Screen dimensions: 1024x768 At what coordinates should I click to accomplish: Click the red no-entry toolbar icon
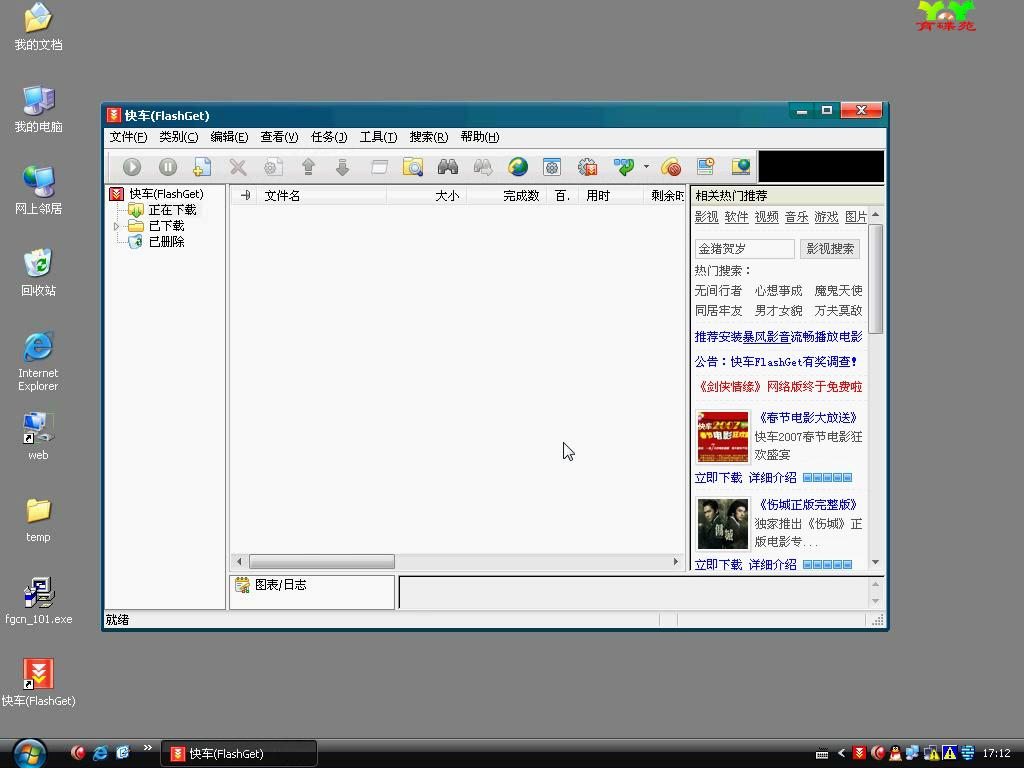pyautogui.click(x=671, y=167)
